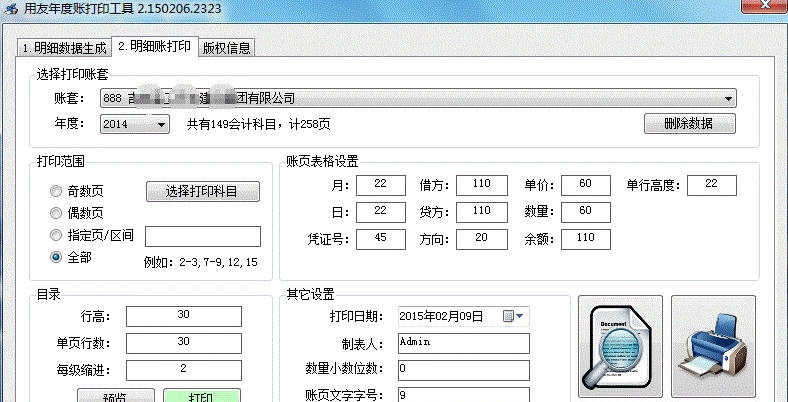Click the example text 例如：2-3,7-9,12,15

[x=201, y=262]
